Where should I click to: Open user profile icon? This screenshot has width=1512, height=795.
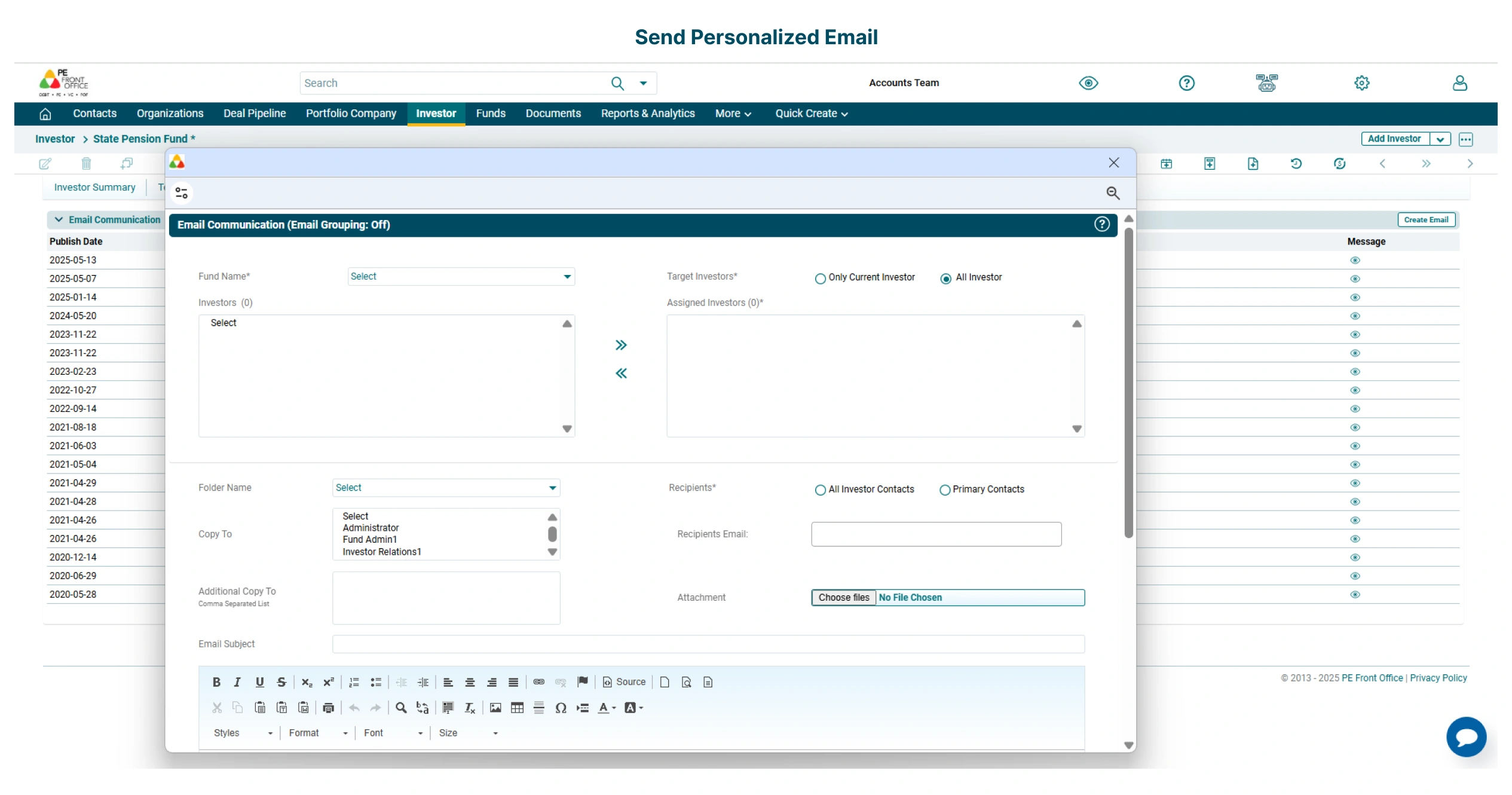pyautogui.click(x=1459, y=83)
